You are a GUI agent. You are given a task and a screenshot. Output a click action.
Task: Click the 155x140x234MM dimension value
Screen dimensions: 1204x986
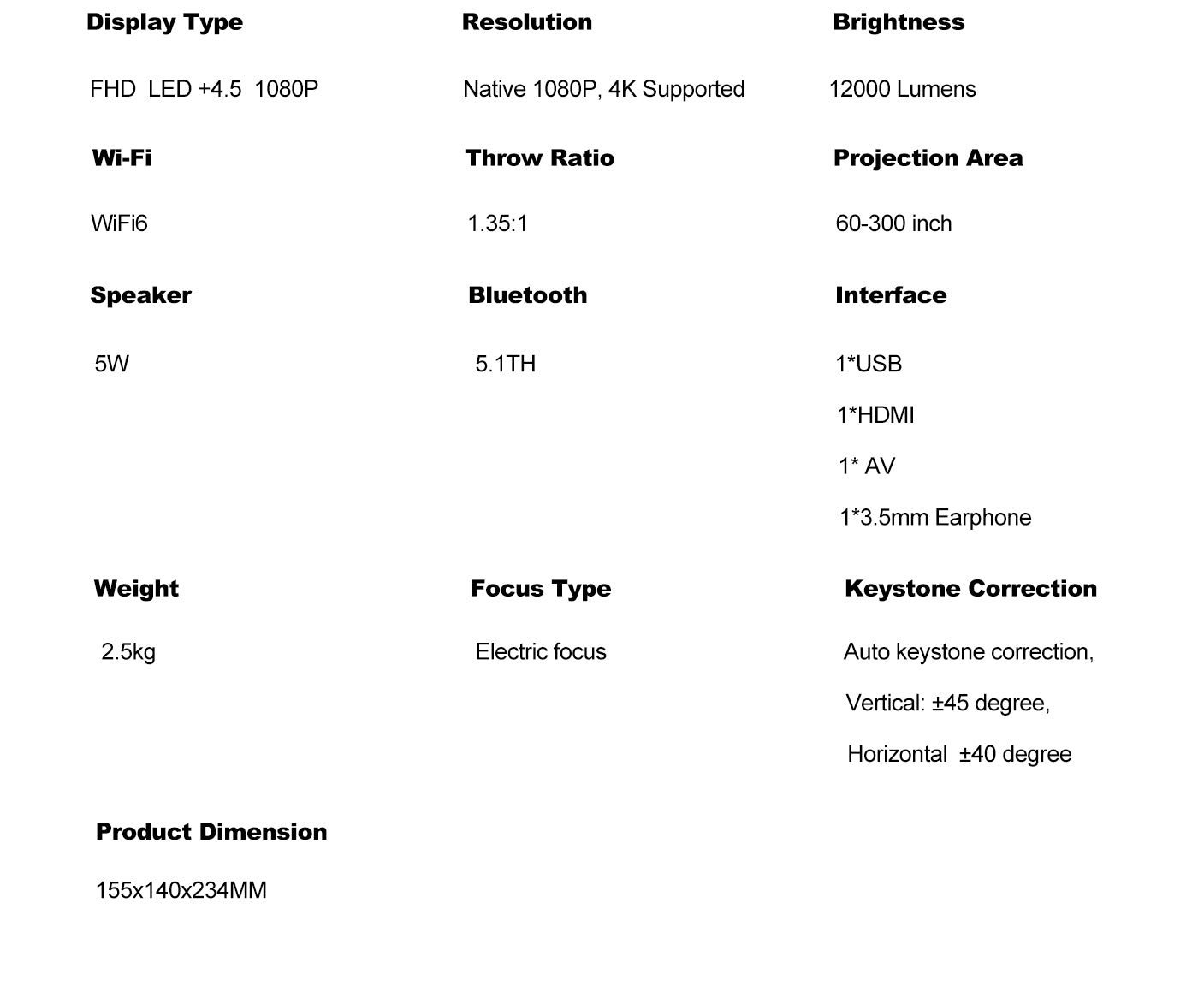181,890
